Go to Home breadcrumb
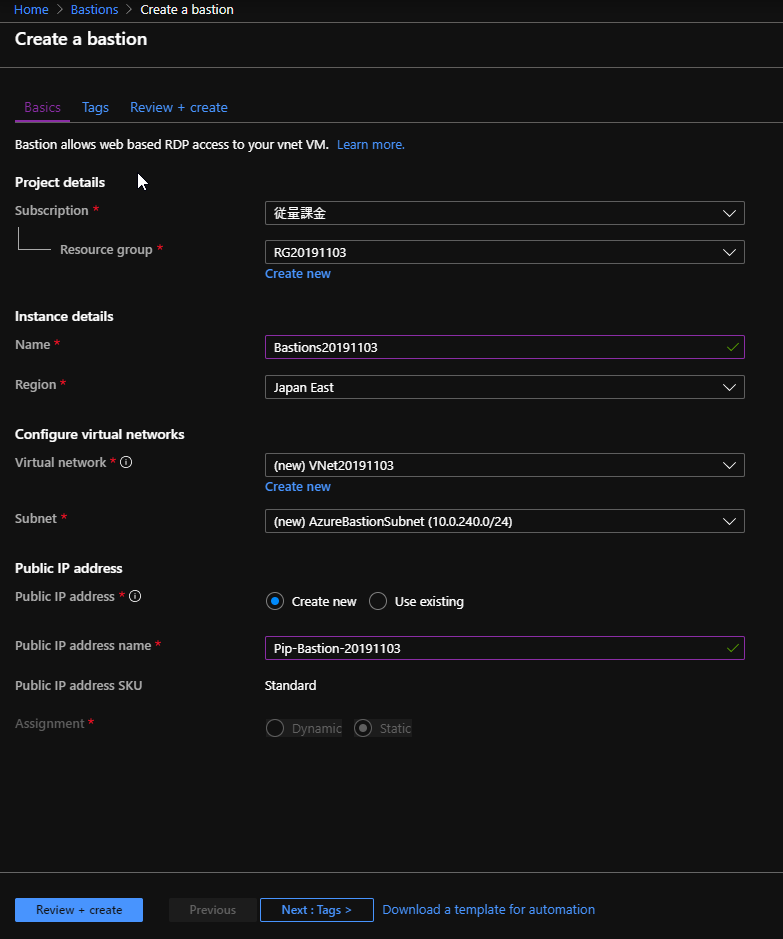The height and width of the screenshot is (939, 783). pos(31,10)
